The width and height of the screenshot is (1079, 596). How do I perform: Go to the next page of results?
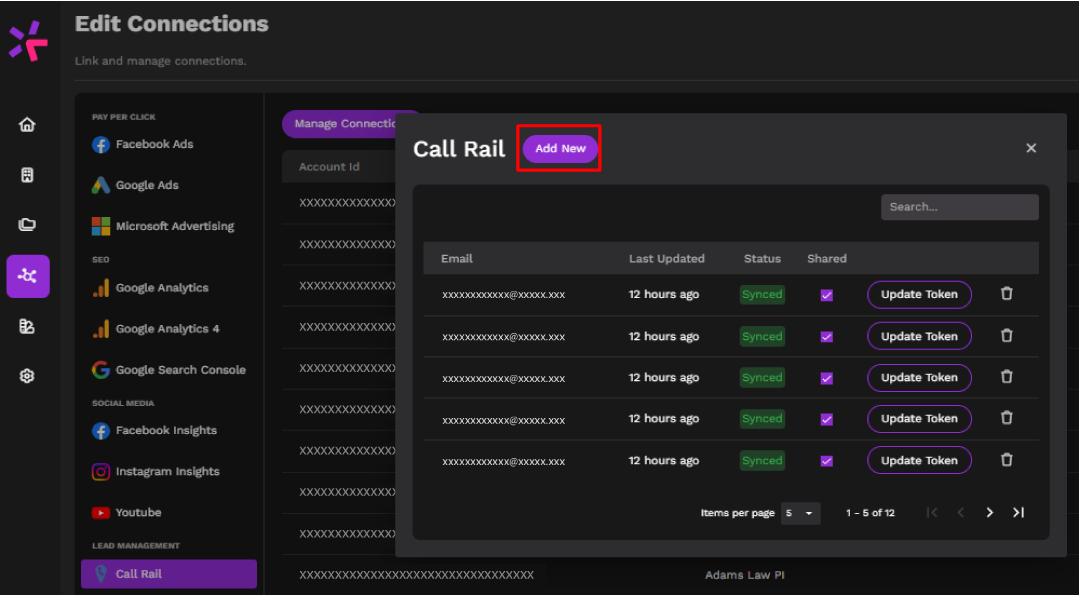pos(990,512)
